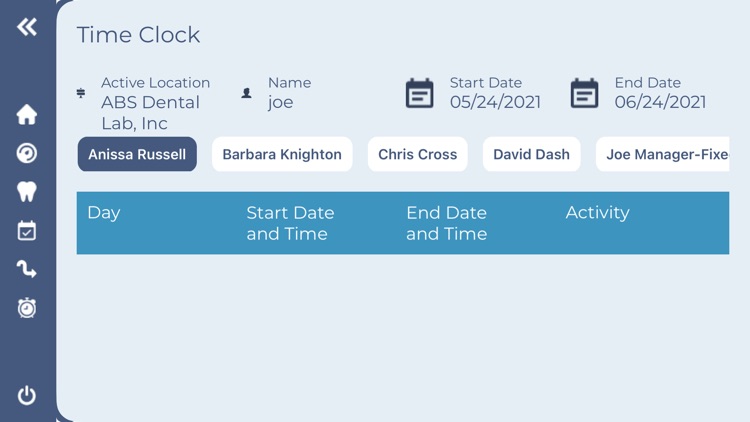Click the person icon beside Name
This screenshot has width=750, height=422.
pos(247,93)
